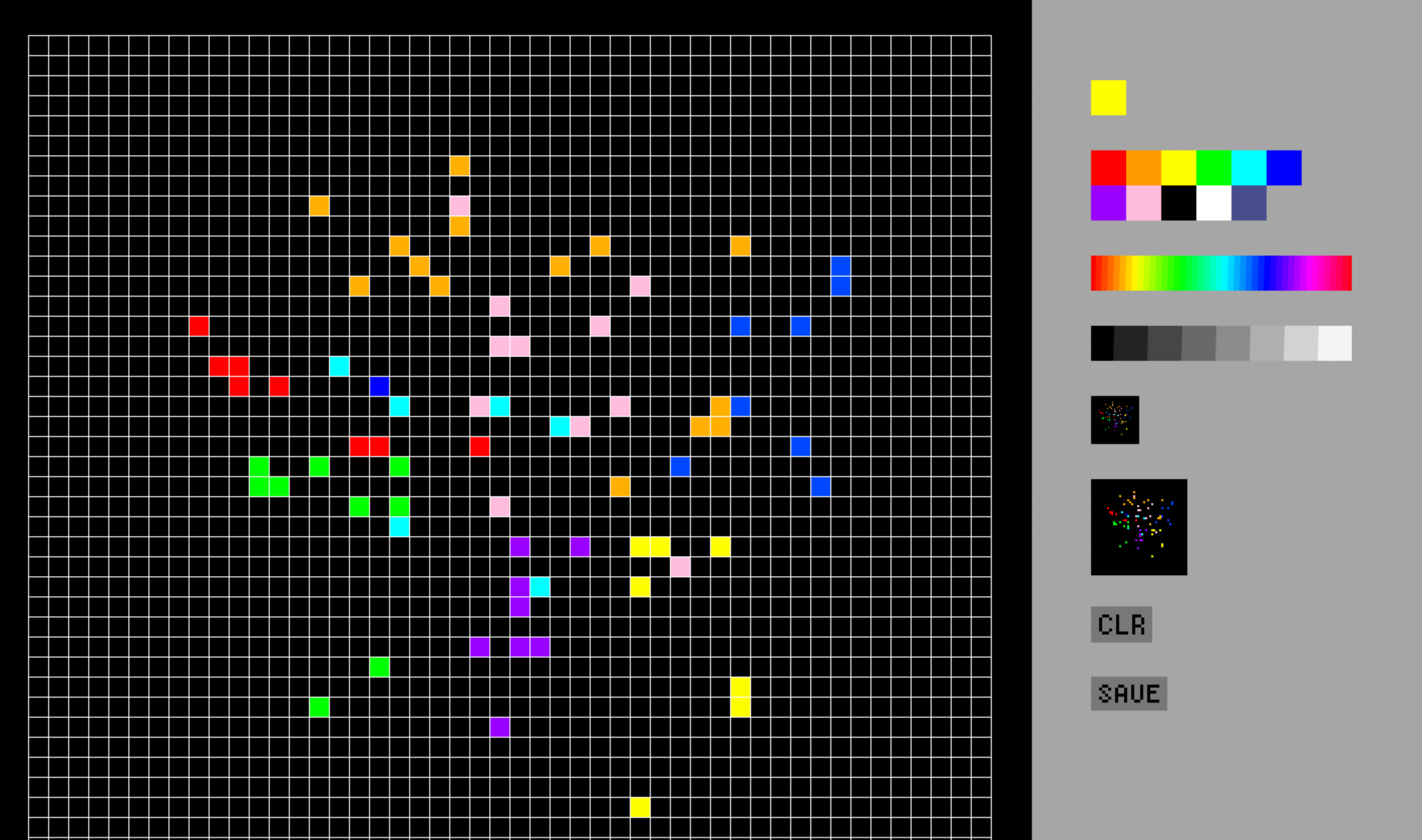Click the topmost orange pixel on canvas

pos(459,166)
